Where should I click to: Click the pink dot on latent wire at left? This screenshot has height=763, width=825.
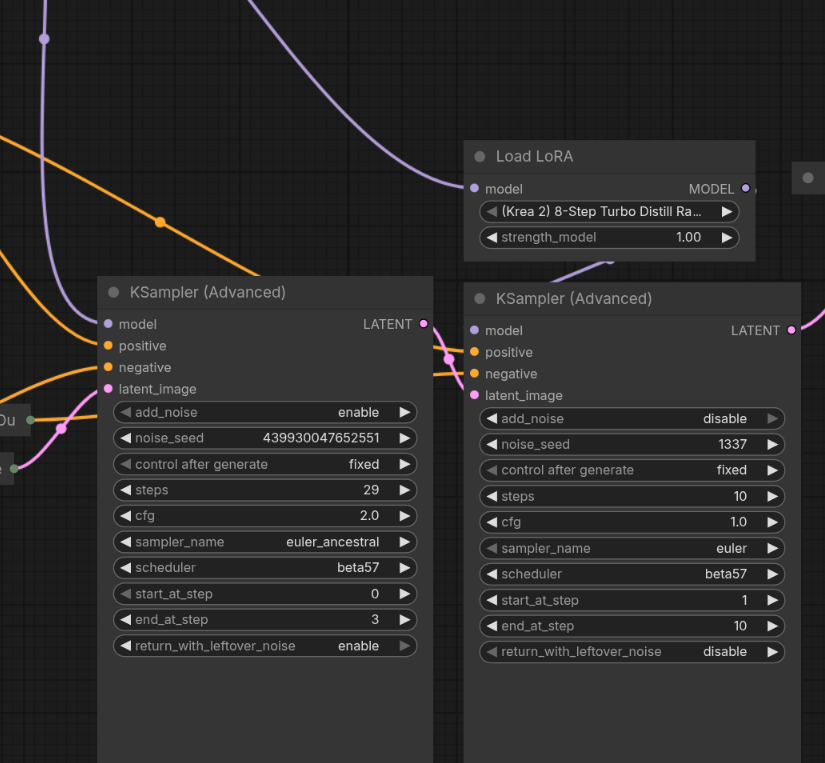[61, 428]
